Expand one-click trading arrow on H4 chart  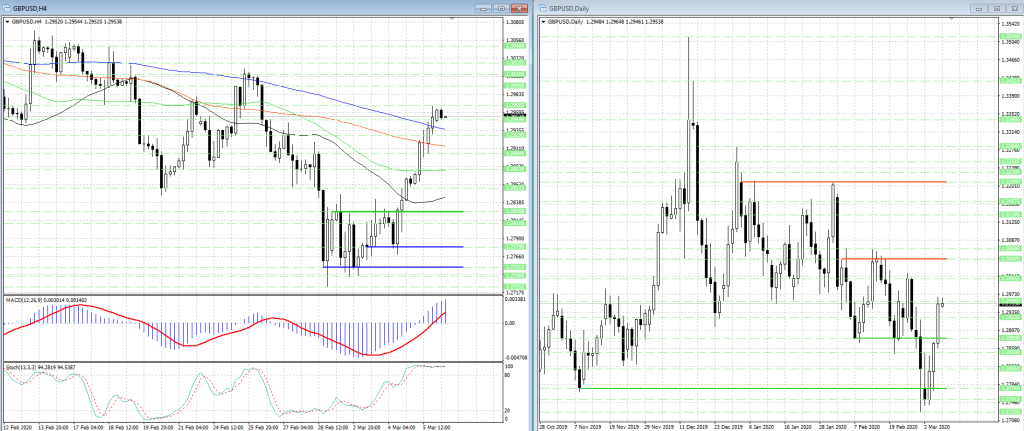[7, 22]
